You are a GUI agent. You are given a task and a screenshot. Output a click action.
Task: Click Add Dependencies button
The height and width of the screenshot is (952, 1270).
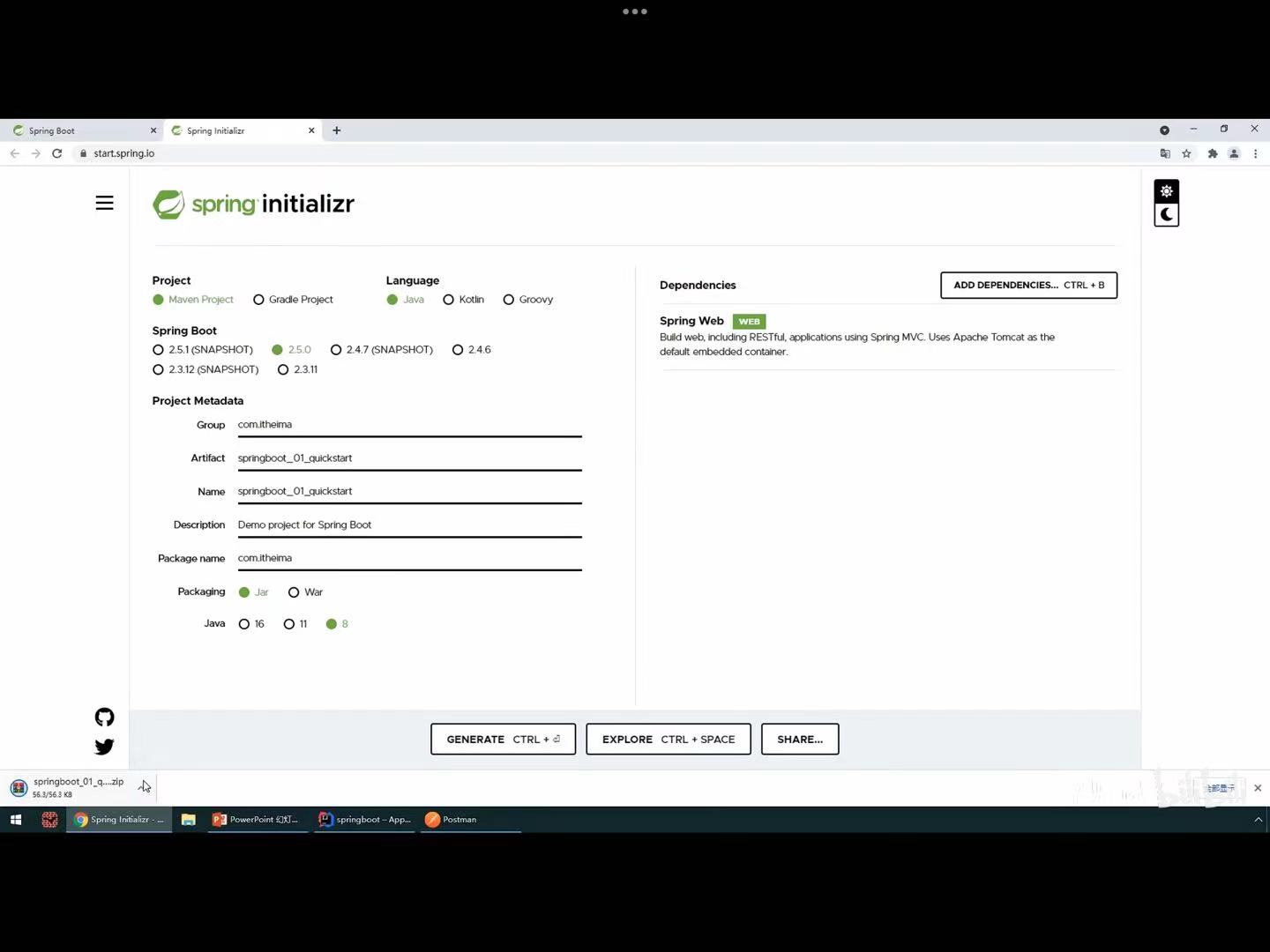tap(1028, 286)
